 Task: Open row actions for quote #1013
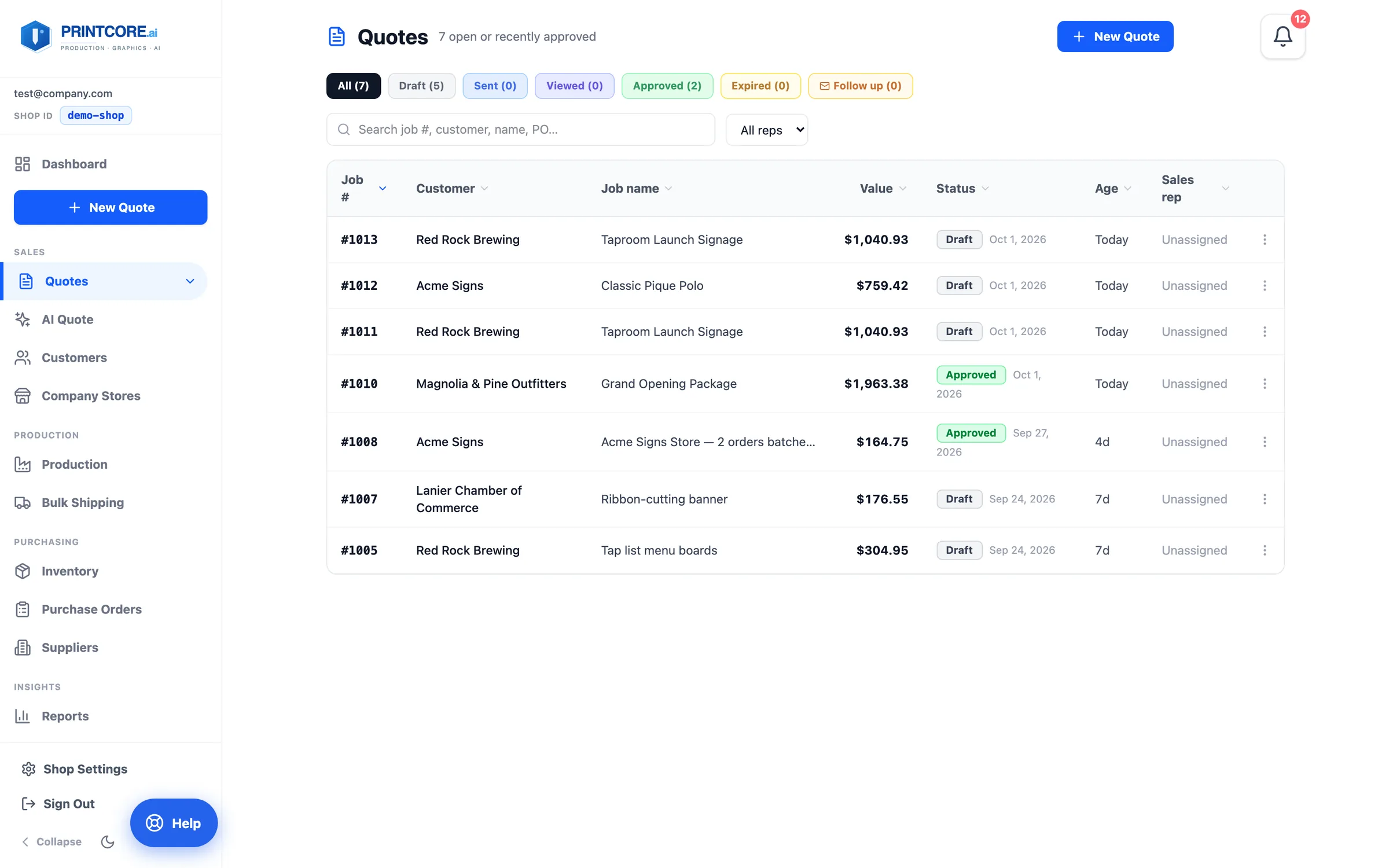point(1265,240)
